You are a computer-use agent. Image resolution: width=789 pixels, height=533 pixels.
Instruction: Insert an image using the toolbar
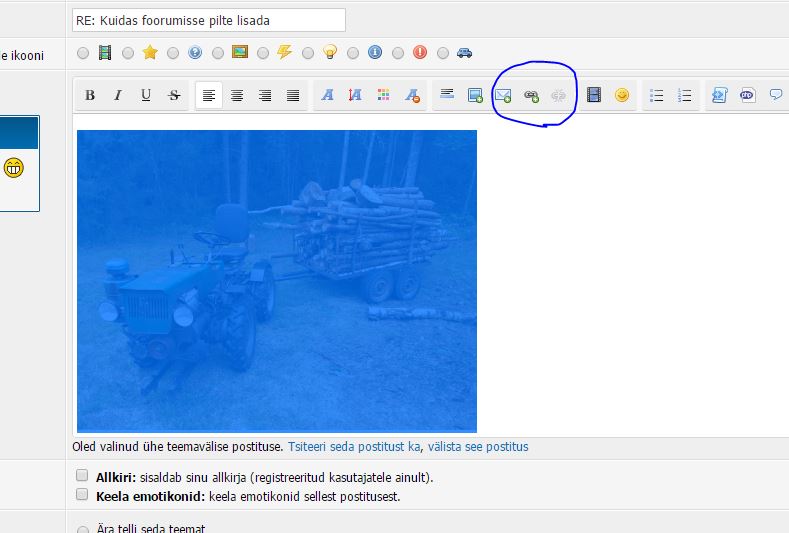(x=475, y=96)
